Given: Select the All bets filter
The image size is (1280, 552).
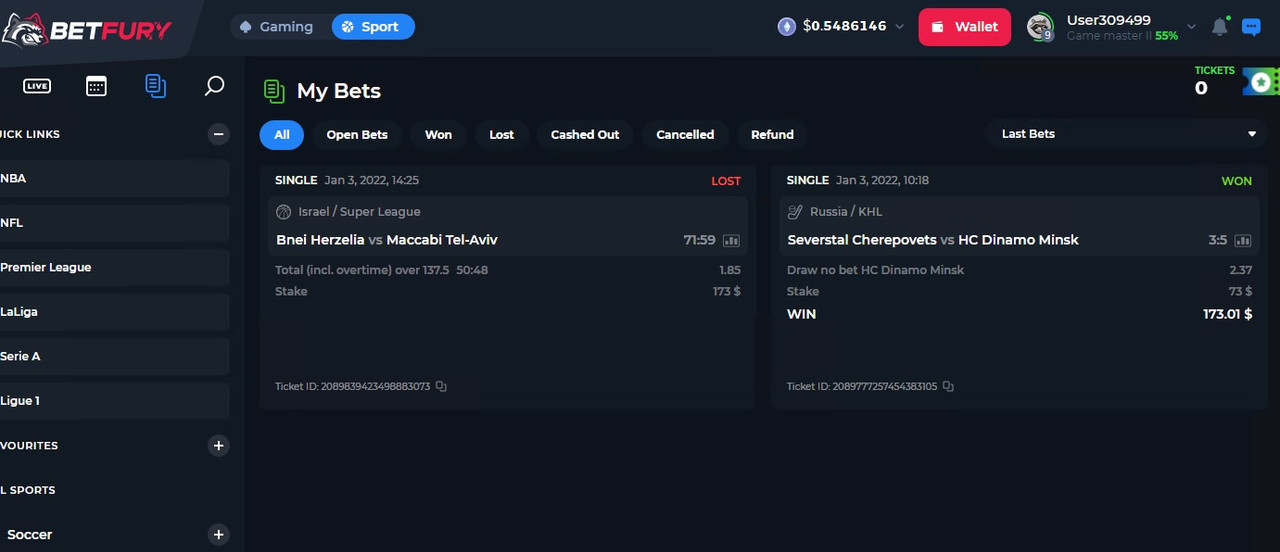Looking at the screenshot, I should click(282, 134).
